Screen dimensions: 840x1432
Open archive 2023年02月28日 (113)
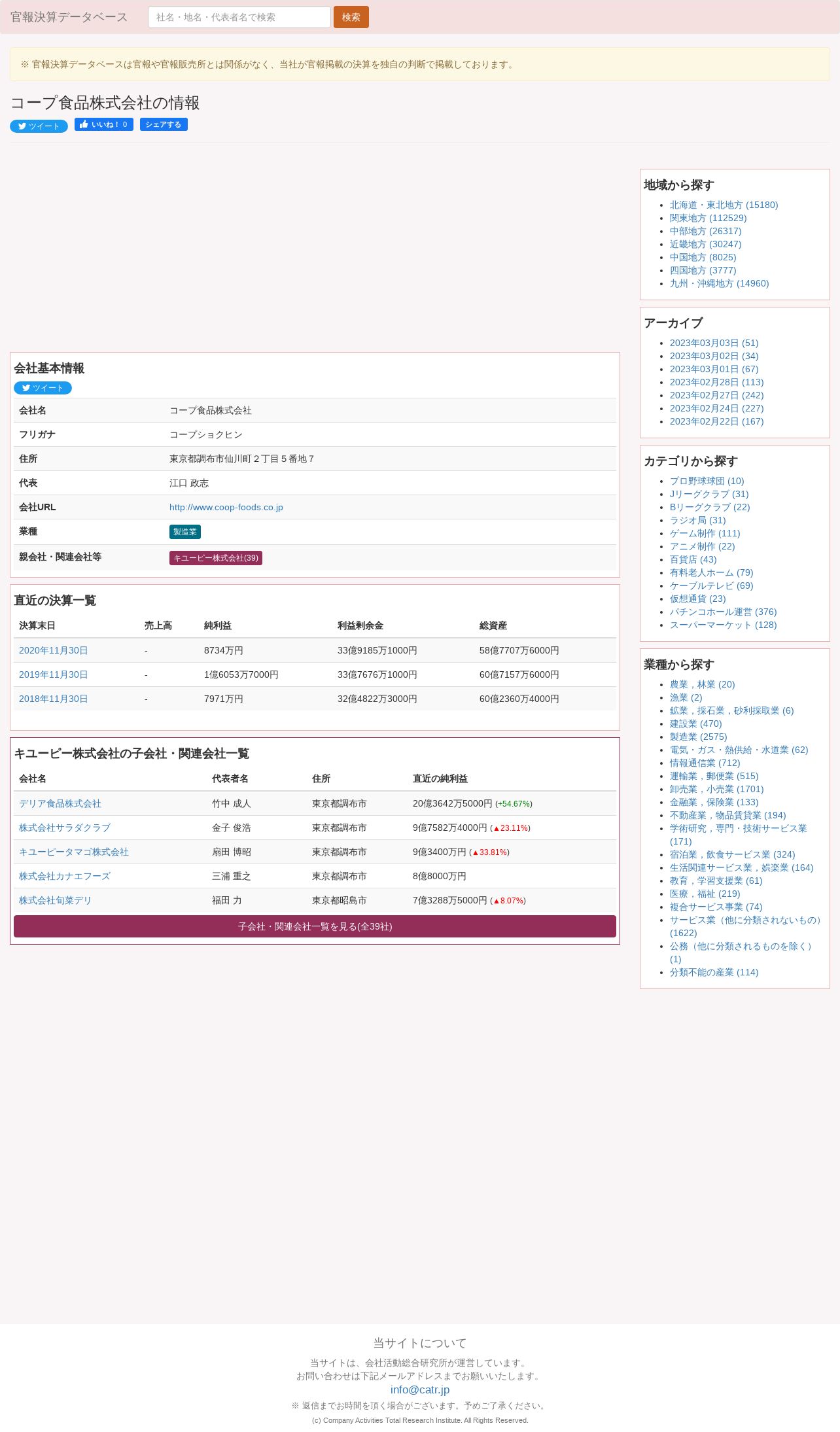tap(717, 382)
